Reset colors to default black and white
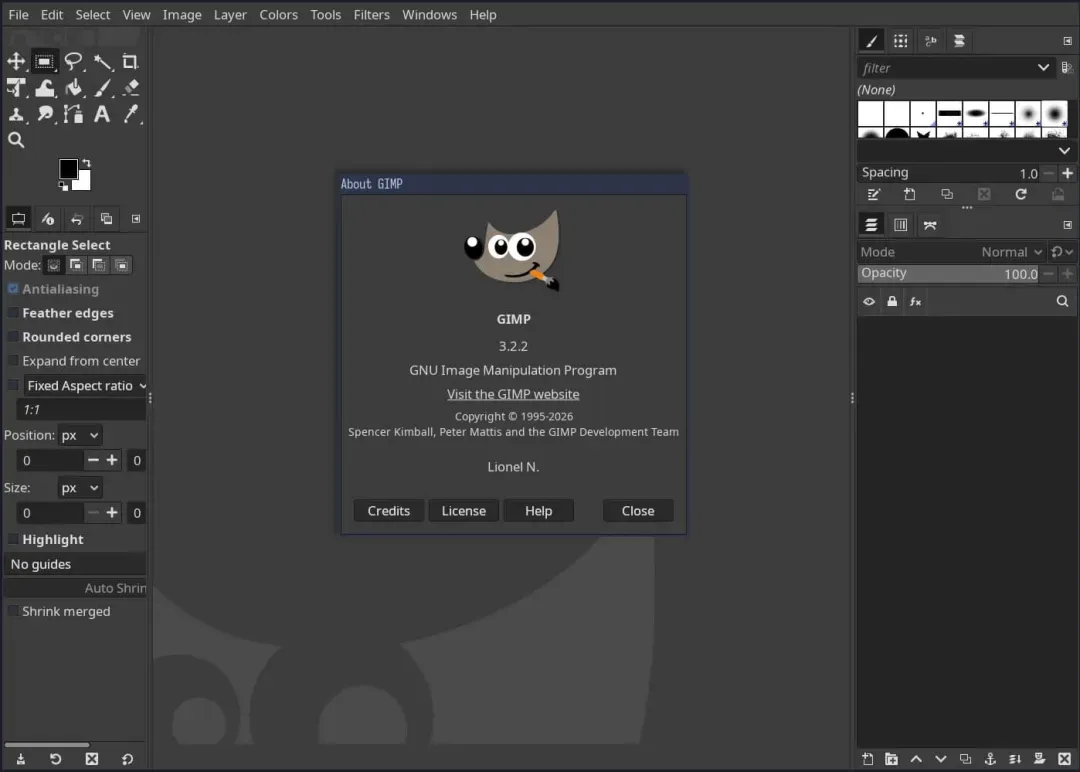Screen dimensions: 1080x772 (63, 186)
